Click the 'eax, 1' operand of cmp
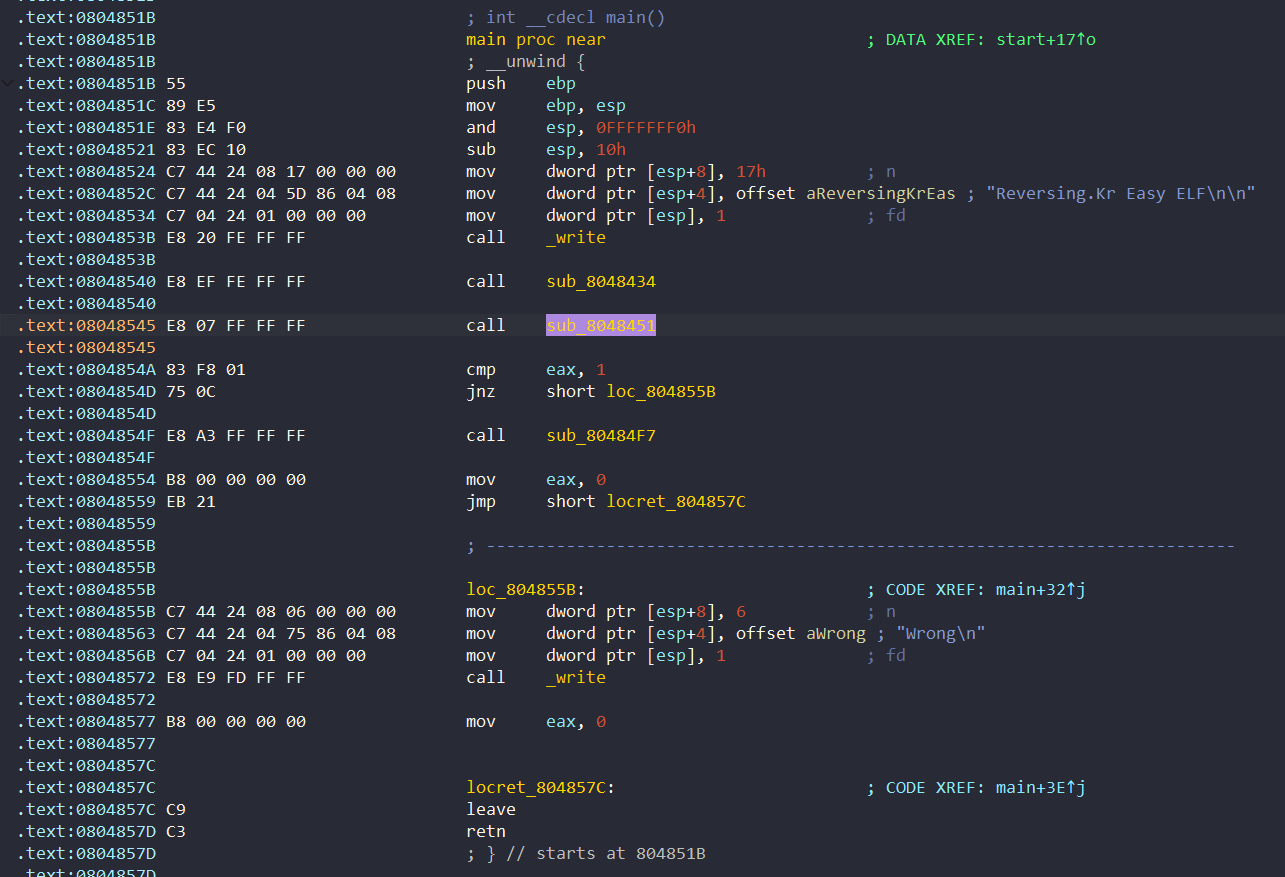The width and height of the screenshot is (1285, 877). point(576,369)
